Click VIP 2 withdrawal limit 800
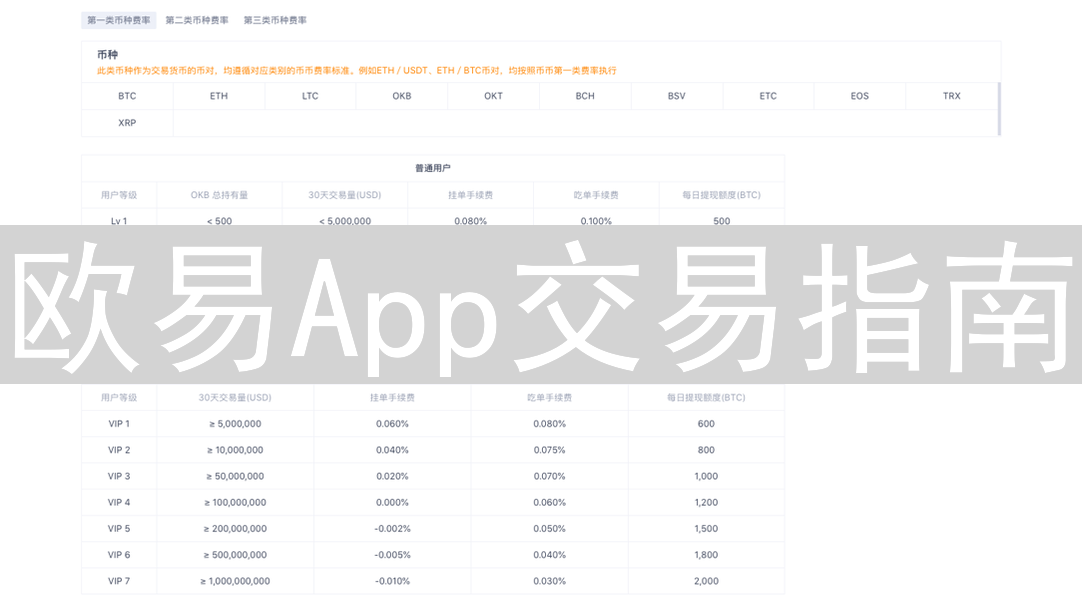The image size is (1082, 609). click(706, 450)
